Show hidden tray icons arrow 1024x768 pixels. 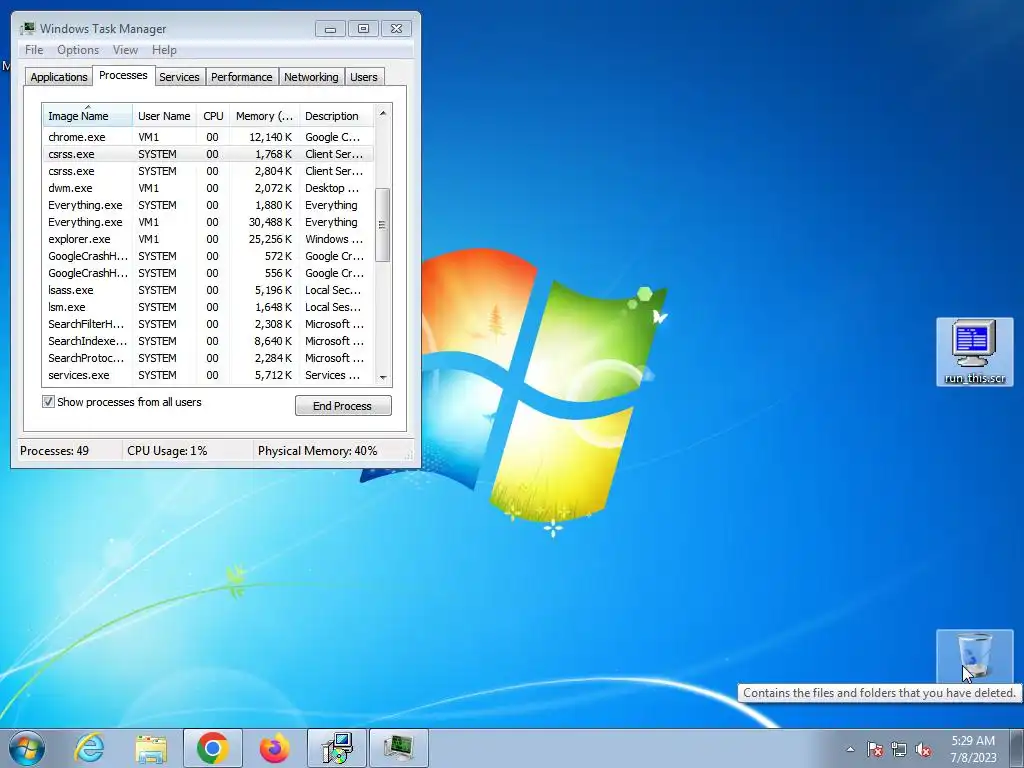pos(850,749)
